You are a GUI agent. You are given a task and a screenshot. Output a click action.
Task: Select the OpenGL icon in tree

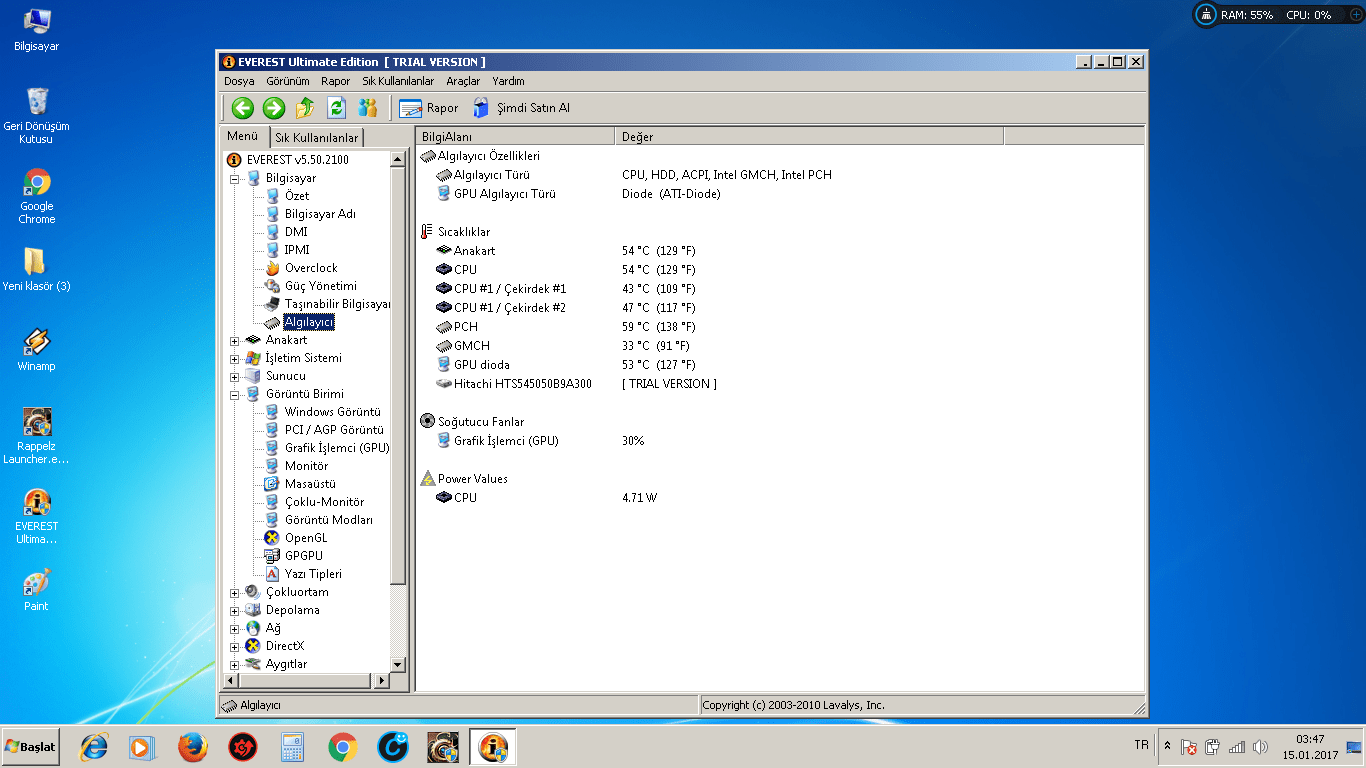[272, 538]
